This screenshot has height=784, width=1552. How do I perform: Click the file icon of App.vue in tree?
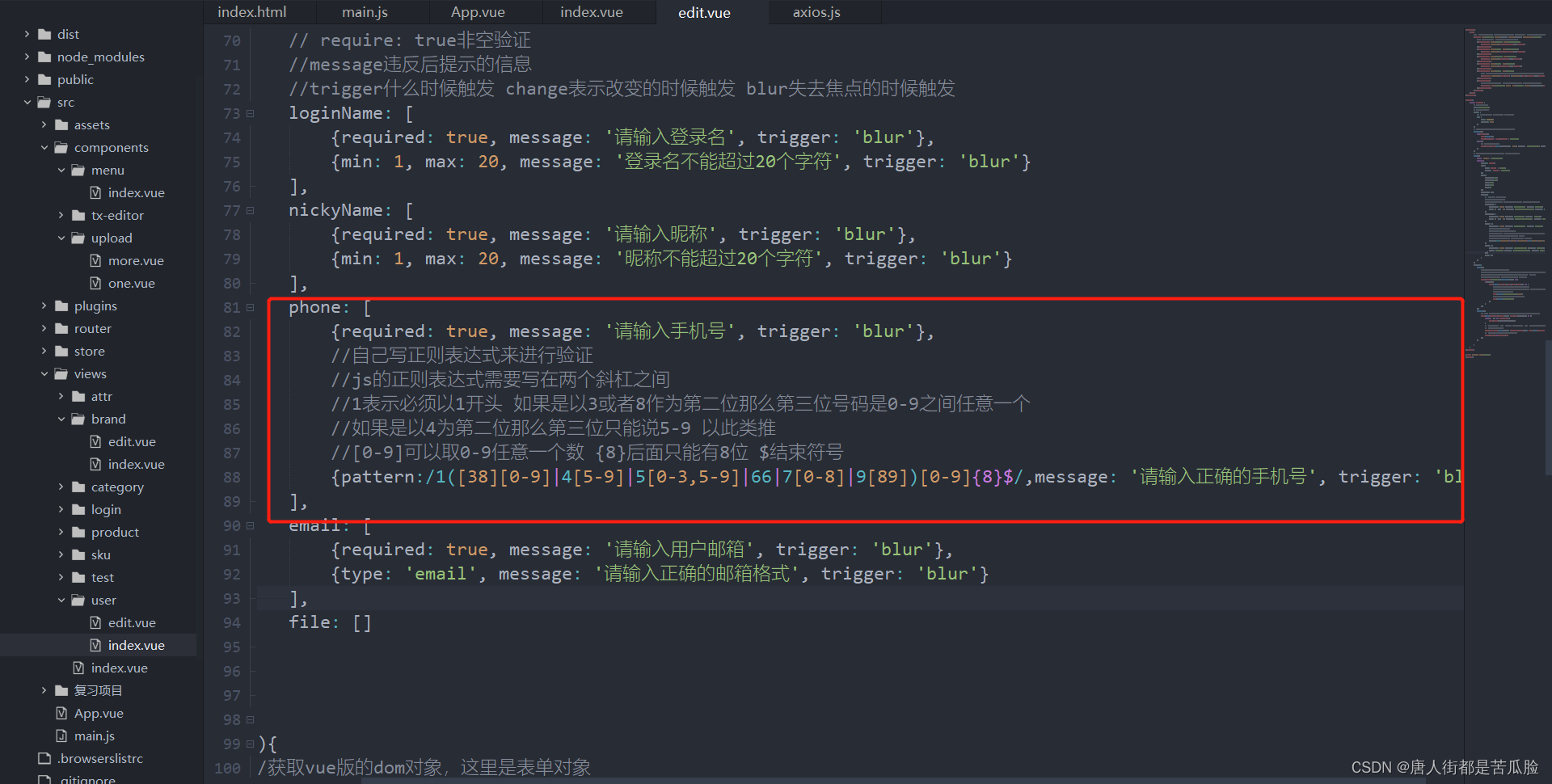(61, 713)
